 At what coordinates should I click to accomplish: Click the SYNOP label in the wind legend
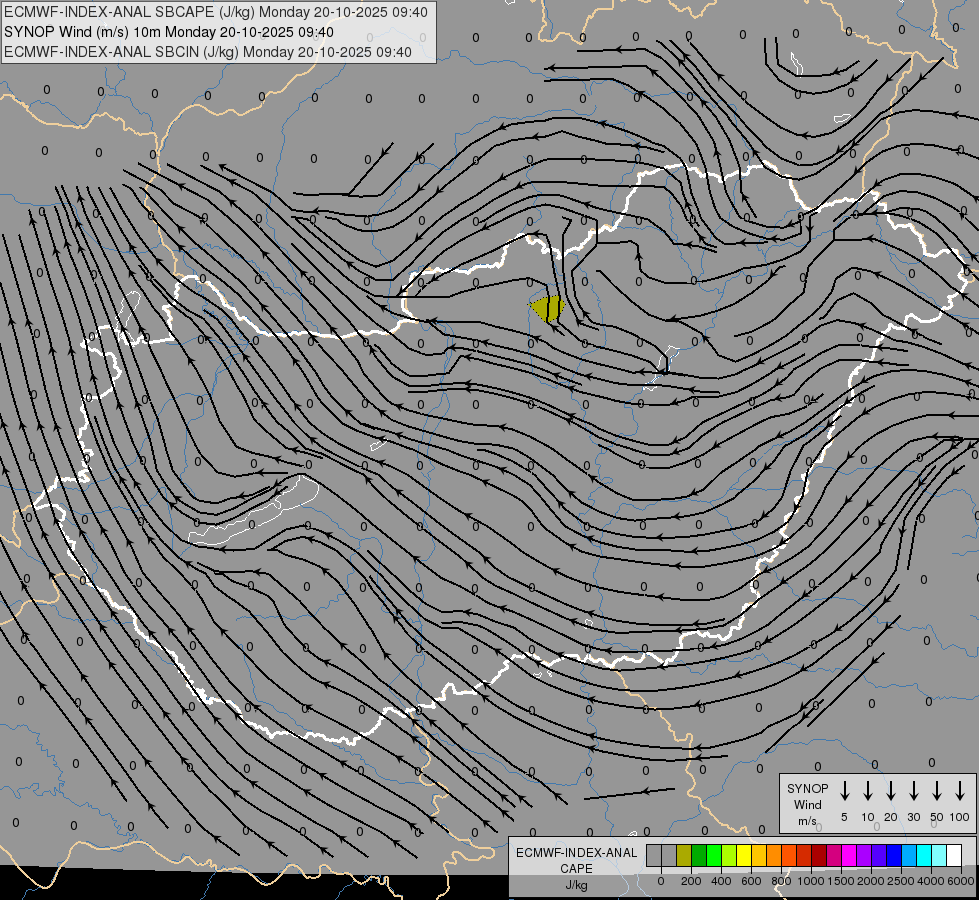point(807,788)
